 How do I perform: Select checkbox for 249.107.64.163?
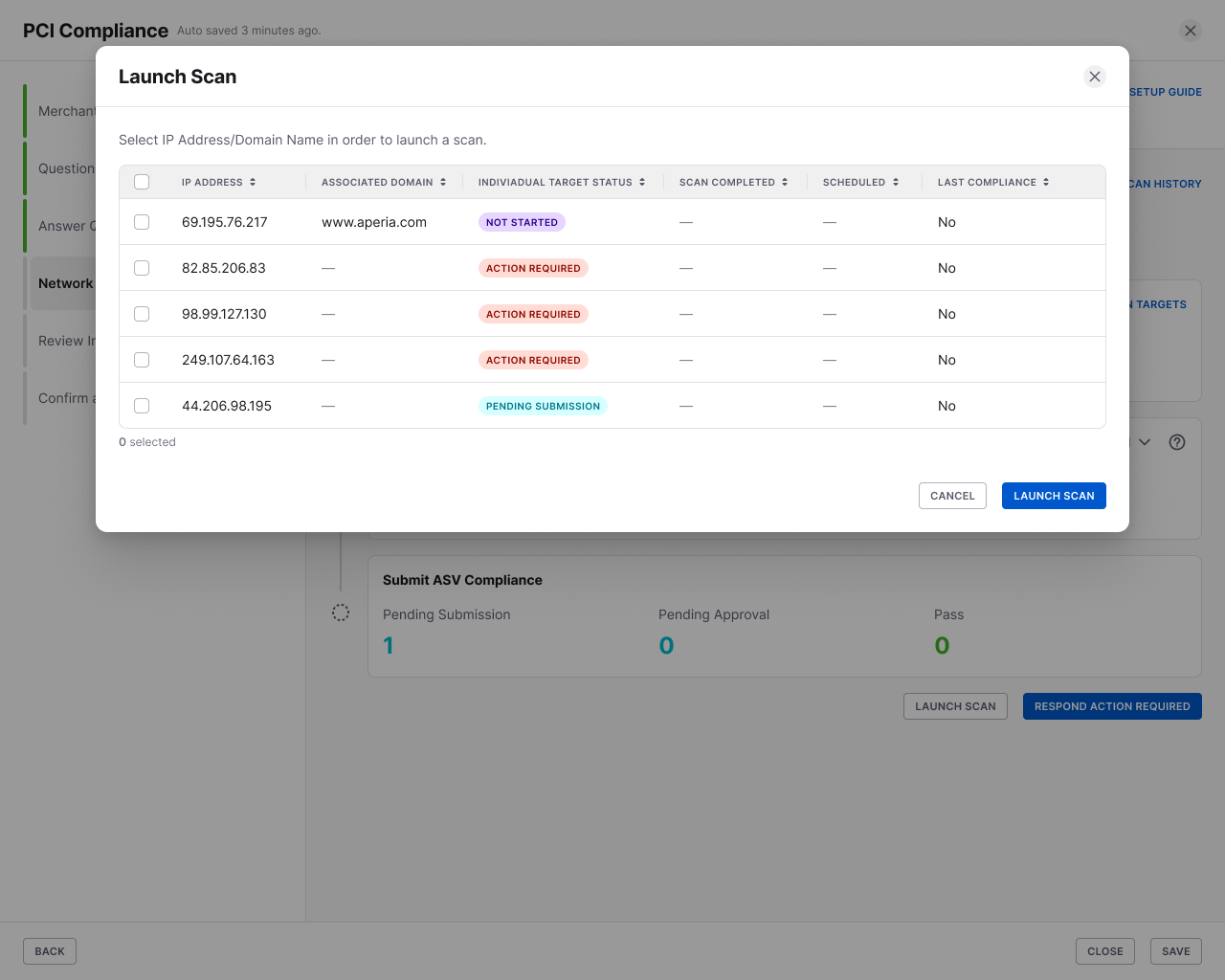(x=142, y=360)
